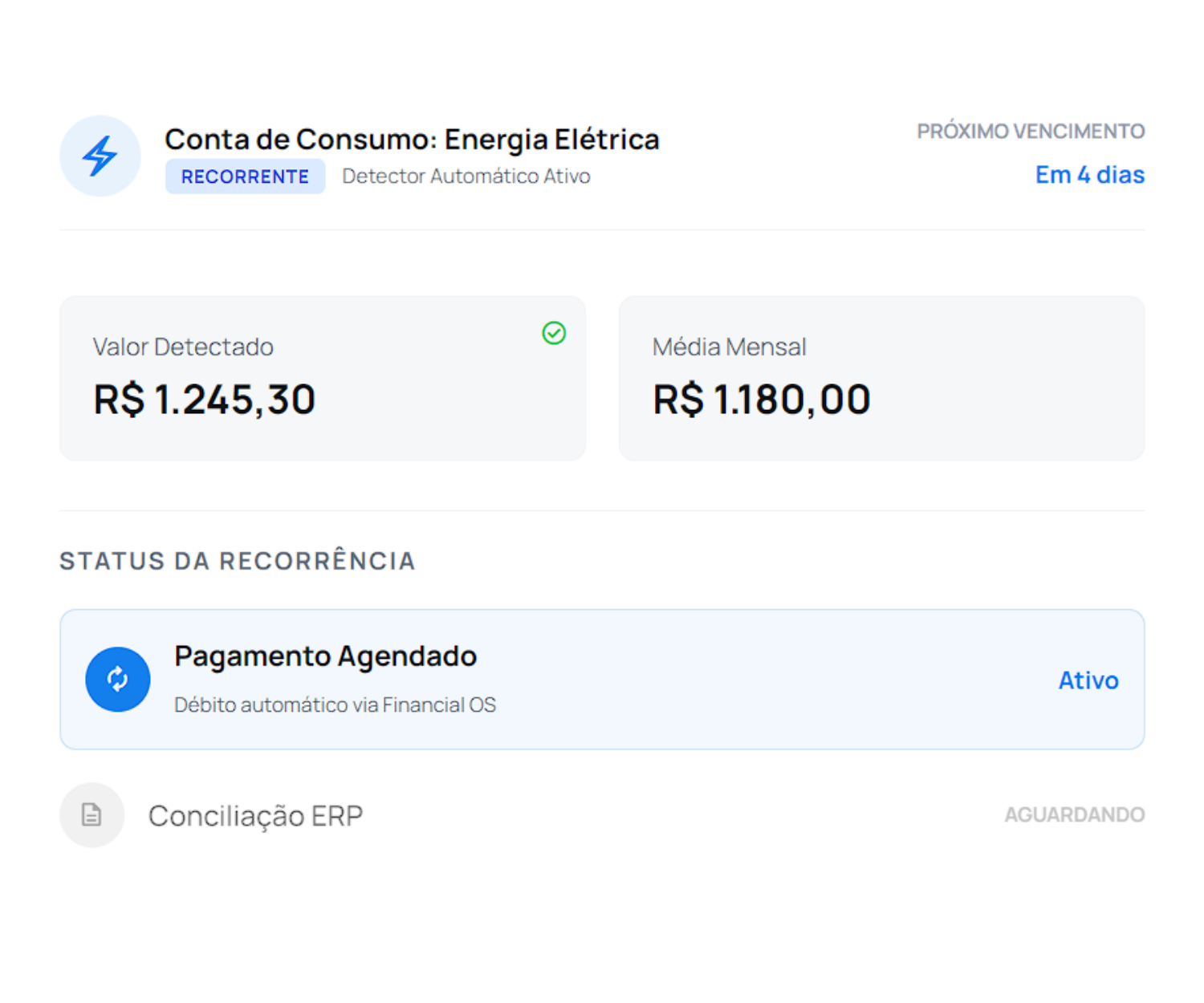
Task: Click the AGUARDANDO status label
Action: pos(1074,815)
